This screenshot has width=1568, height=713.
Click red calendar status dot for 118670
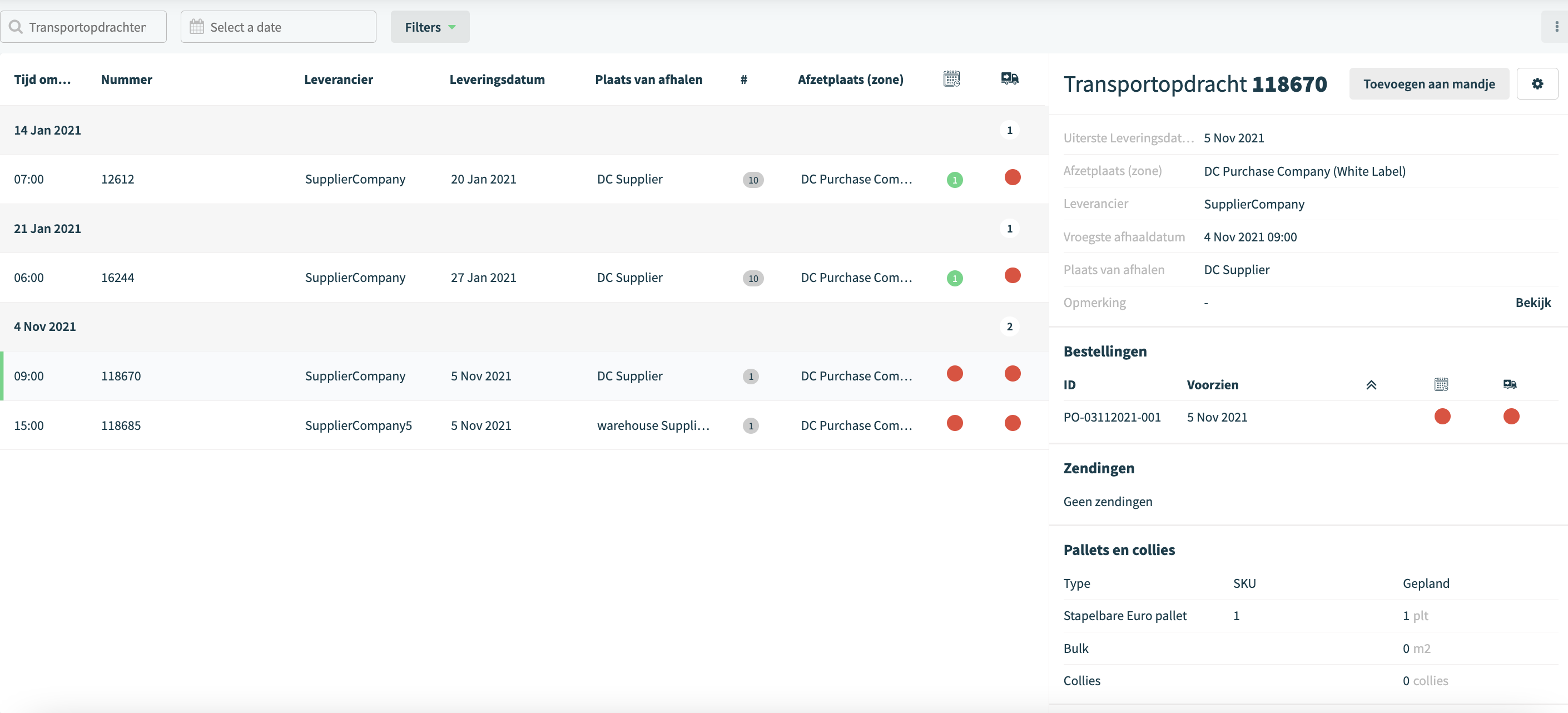pyautogui.click(x=955, y=373)
